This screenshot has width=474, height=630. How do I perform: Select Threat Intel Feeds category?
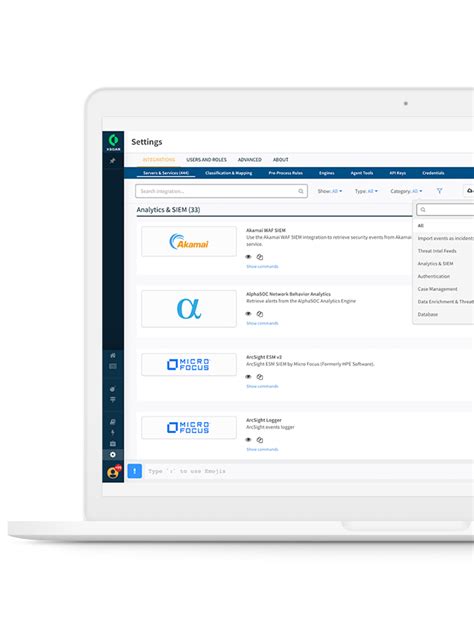[x=437, y=251]
